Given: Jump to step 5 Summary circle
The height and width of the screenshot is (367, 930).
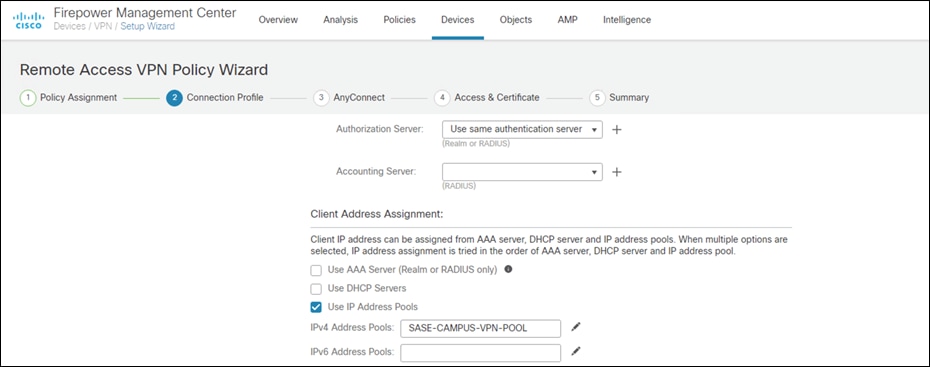Looking at the screenshot, I should (597, 98).
